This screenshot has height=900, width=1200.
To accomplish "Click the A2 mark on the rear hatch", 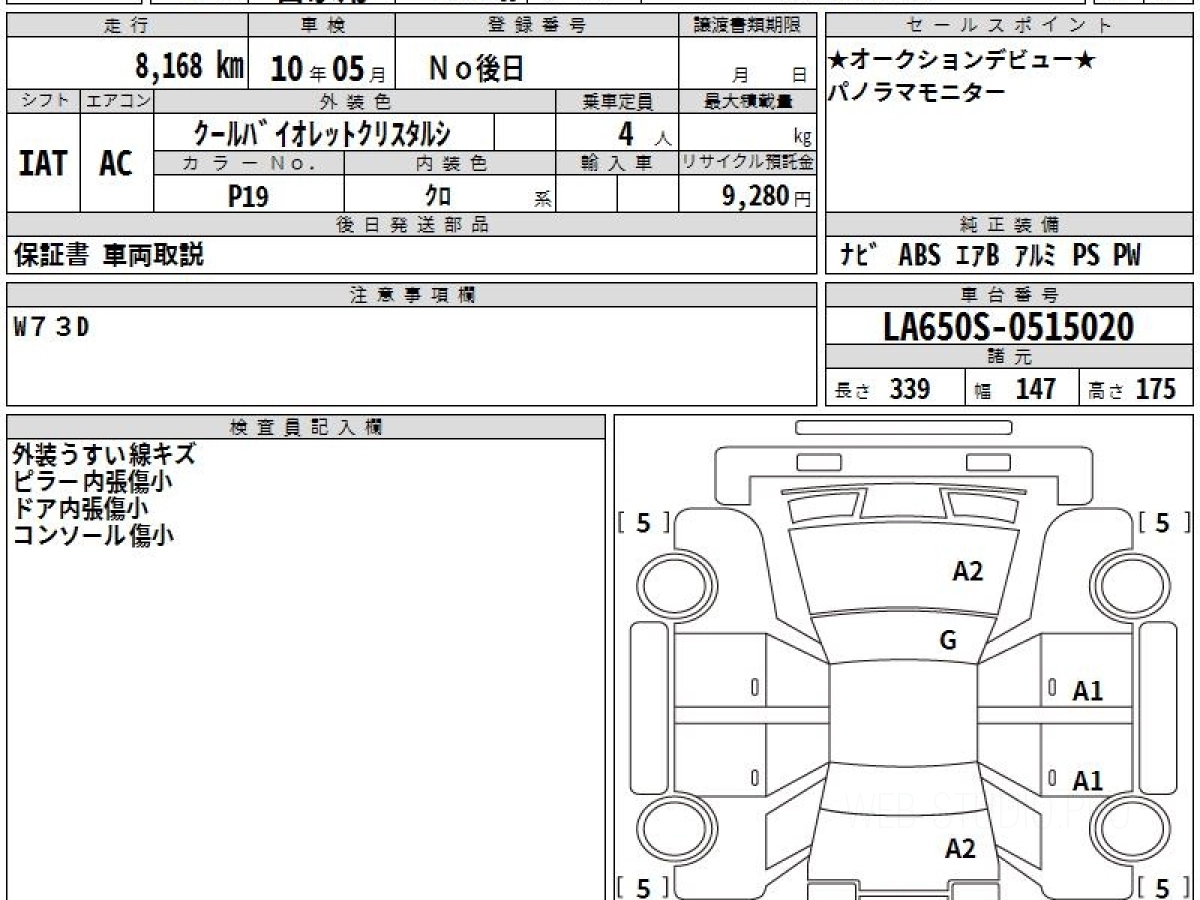I will pyautogui.click(x=960, y=850).
